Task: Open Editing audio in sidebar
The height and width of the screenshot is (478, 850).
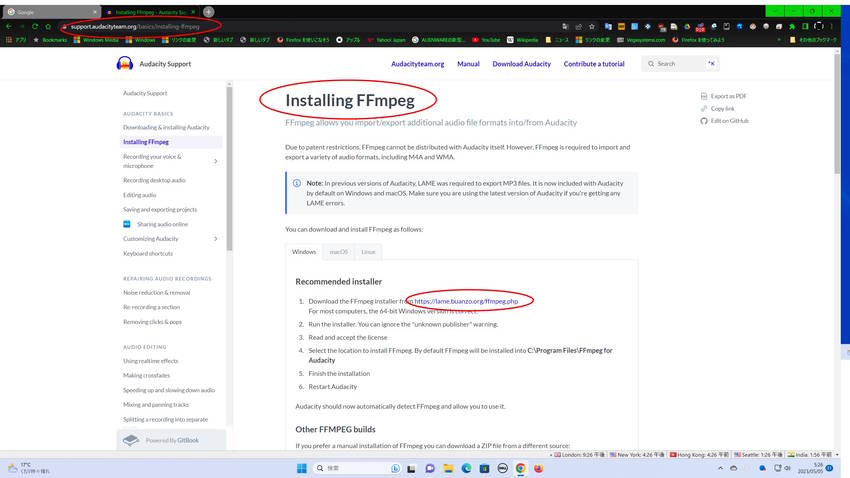Action: (x=139, y=195)
